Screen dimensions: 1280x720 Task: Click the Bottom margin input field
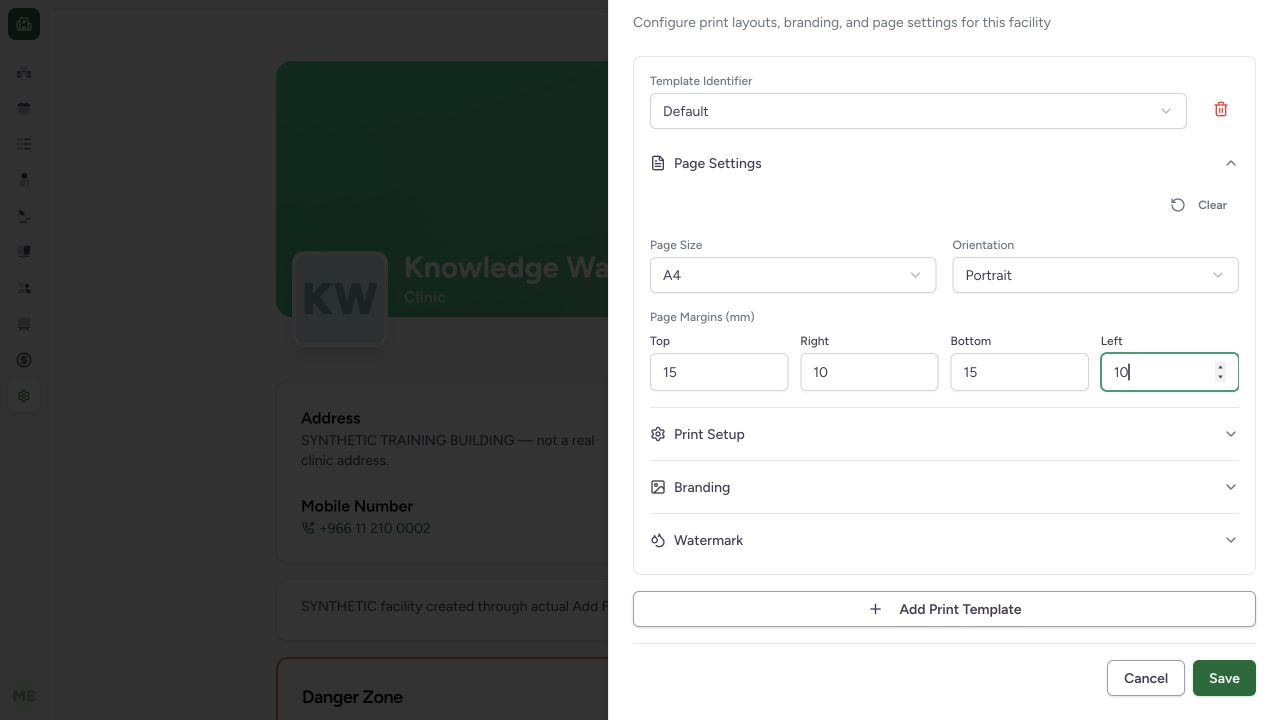click(x=1019, y=372)
